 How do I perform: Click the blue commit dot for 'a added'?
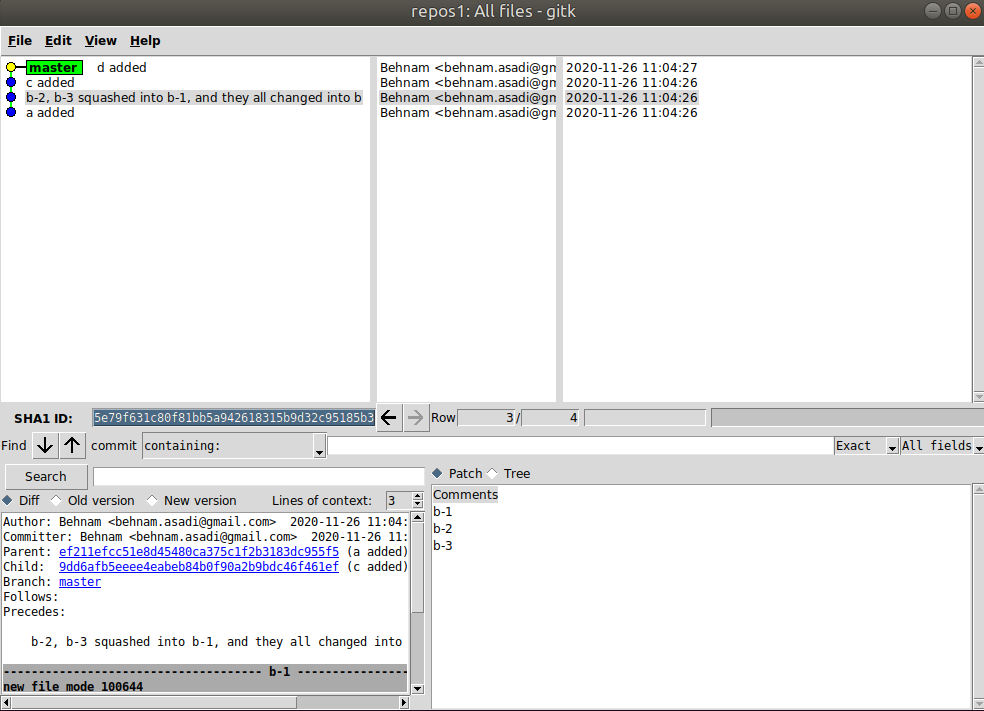point(11,113)
